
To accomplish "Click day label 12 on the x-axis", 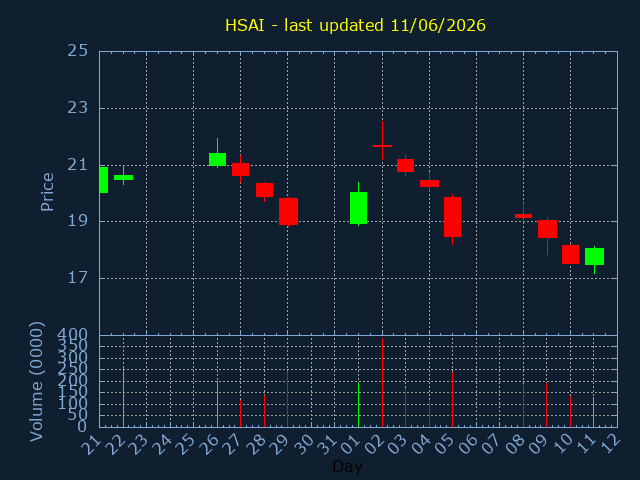I will 609,443.
